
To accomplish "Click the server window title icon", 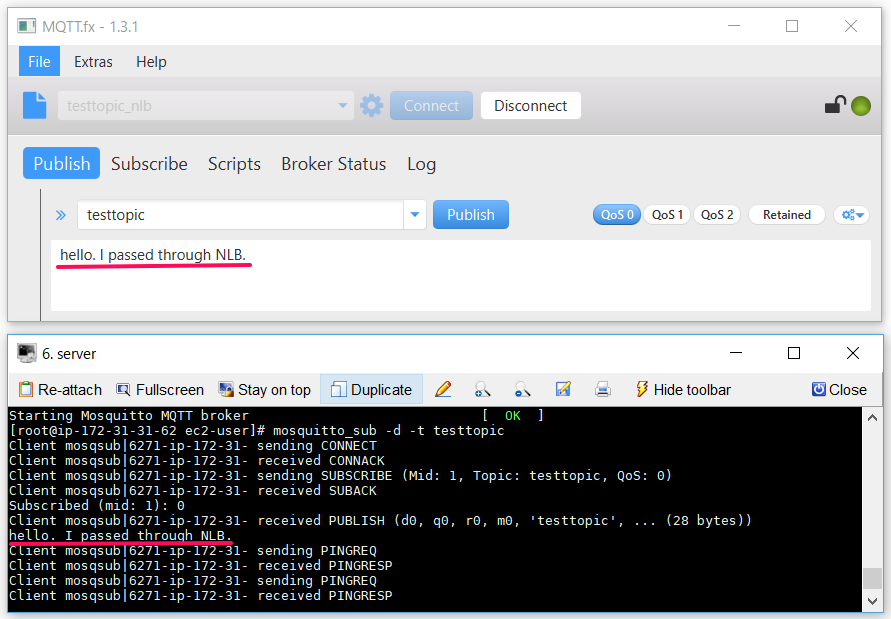I will (26, 354).
